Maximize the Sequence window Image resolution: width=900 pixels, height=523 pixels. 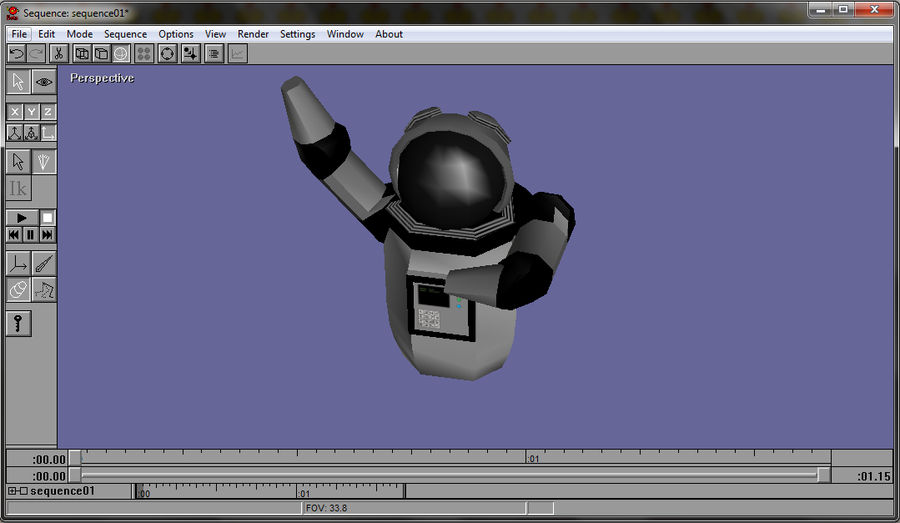tap(843, 10)
